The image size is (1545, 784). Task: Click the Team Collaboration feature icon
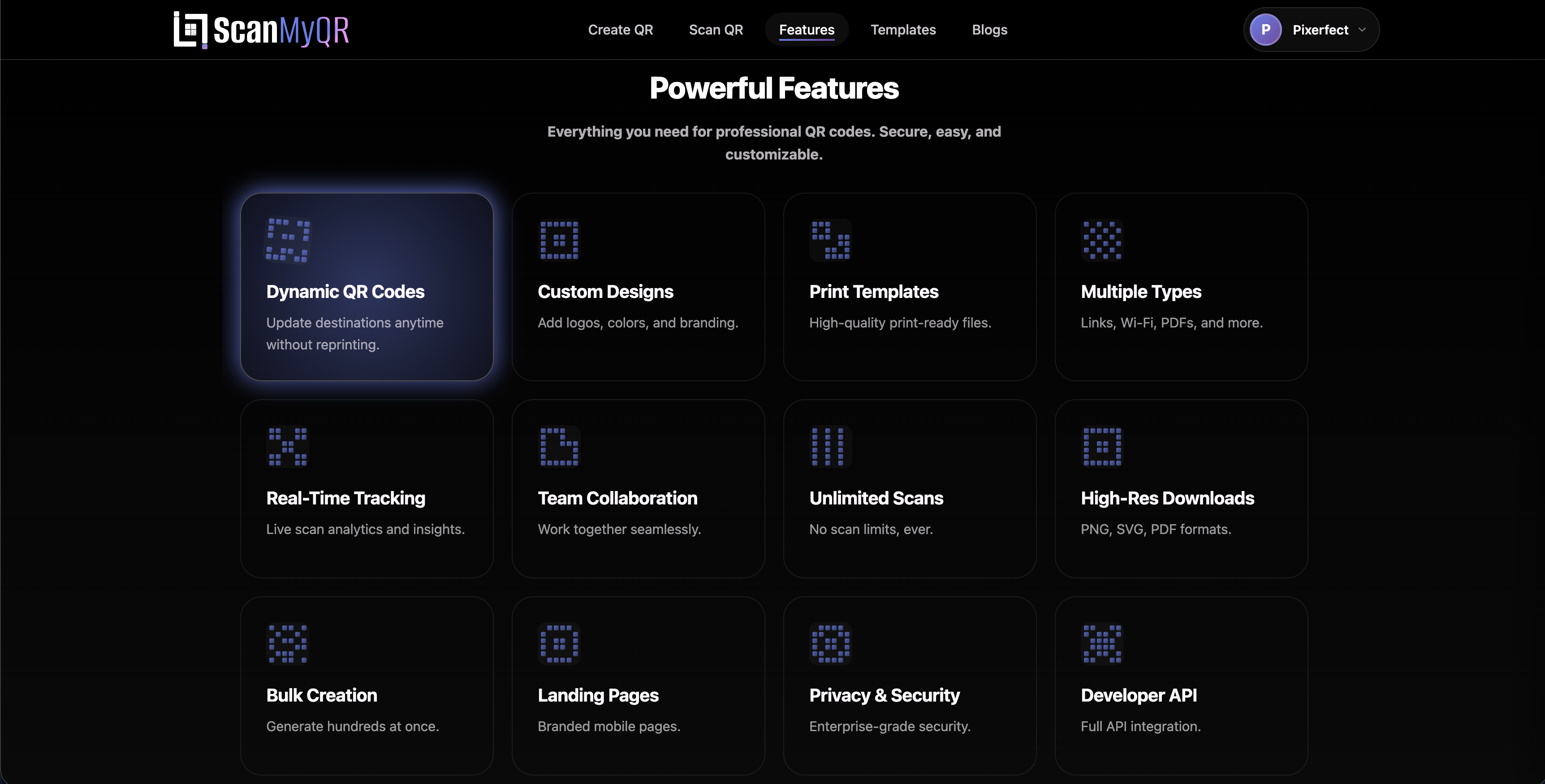coord(559,446)
